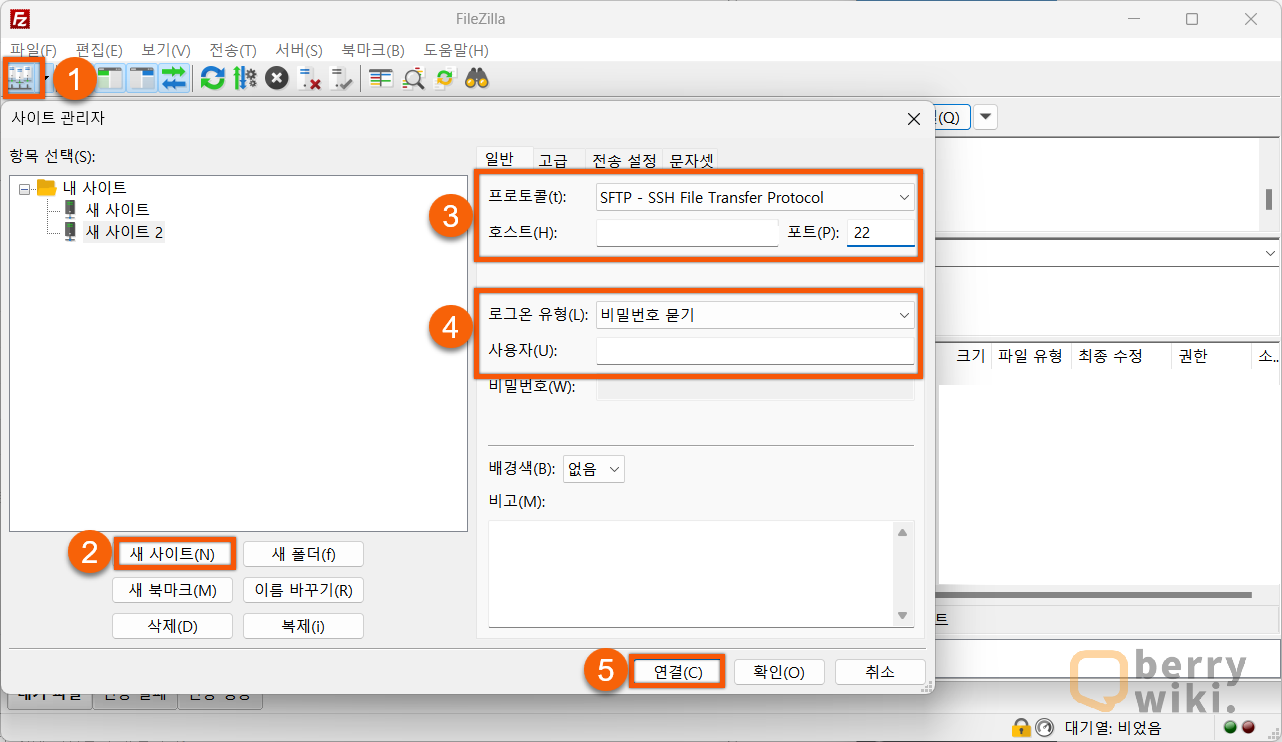The height and width of the screenshot is (742, 1282).
Task: Open the 배경색 dropdown showing 없음
Action: tap(594, 468)
